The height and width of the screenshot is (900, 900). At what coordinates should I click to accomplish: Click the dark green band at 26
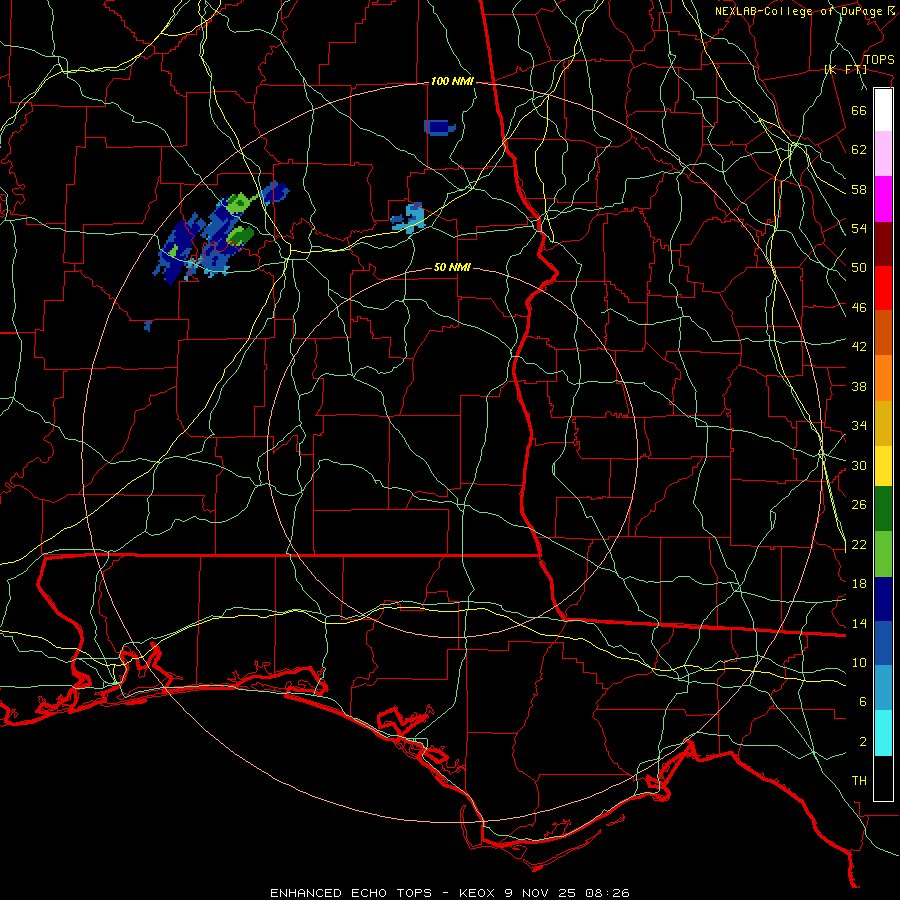[x=883, y=509]
